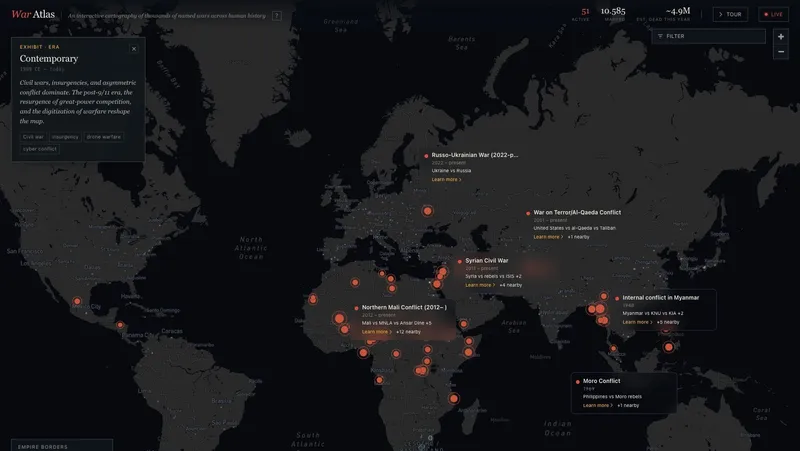Click the Mozambique coast conflict marker
Screen dimensions: 800x451
pos(454,398)
